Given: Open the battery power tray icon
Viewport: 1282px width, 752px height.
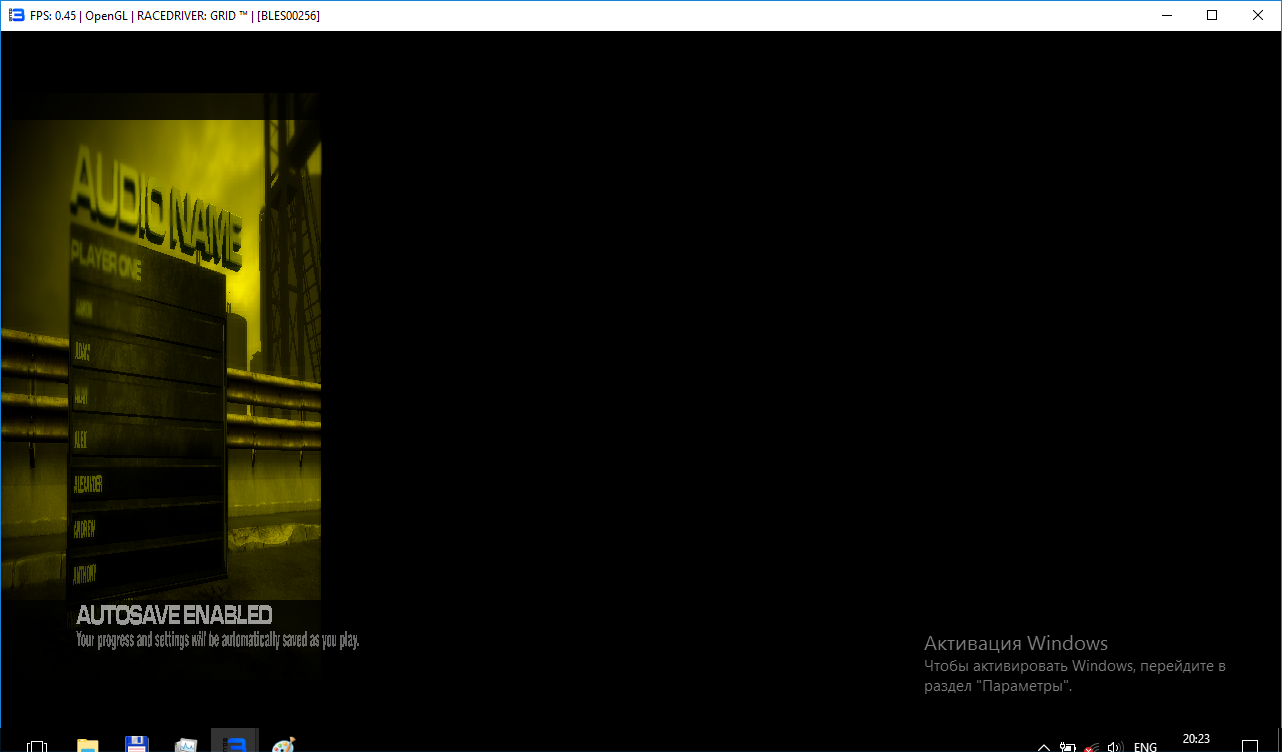Looking at the screenshot, I should [x=1068, y=746].
